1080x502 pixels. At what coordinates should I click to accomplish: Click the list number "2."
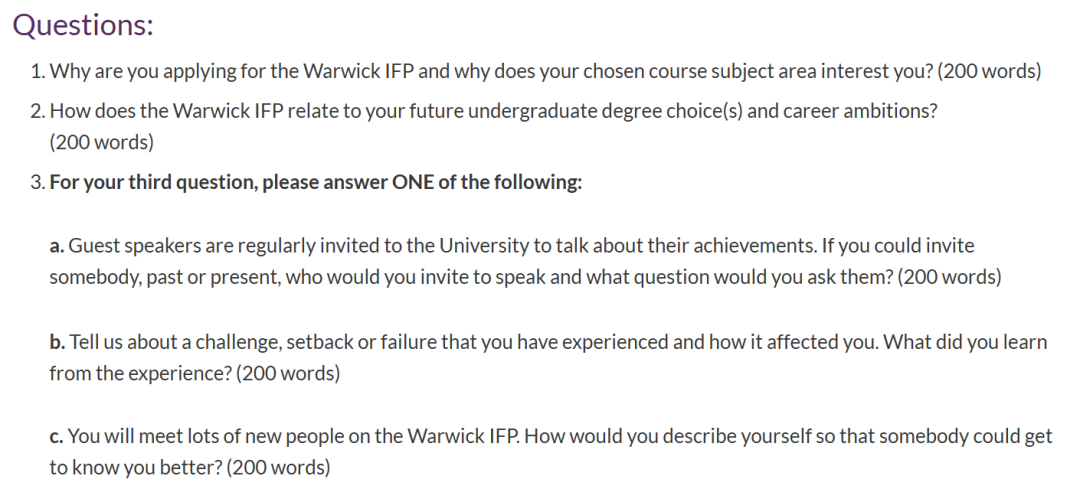tap(37, 111)
